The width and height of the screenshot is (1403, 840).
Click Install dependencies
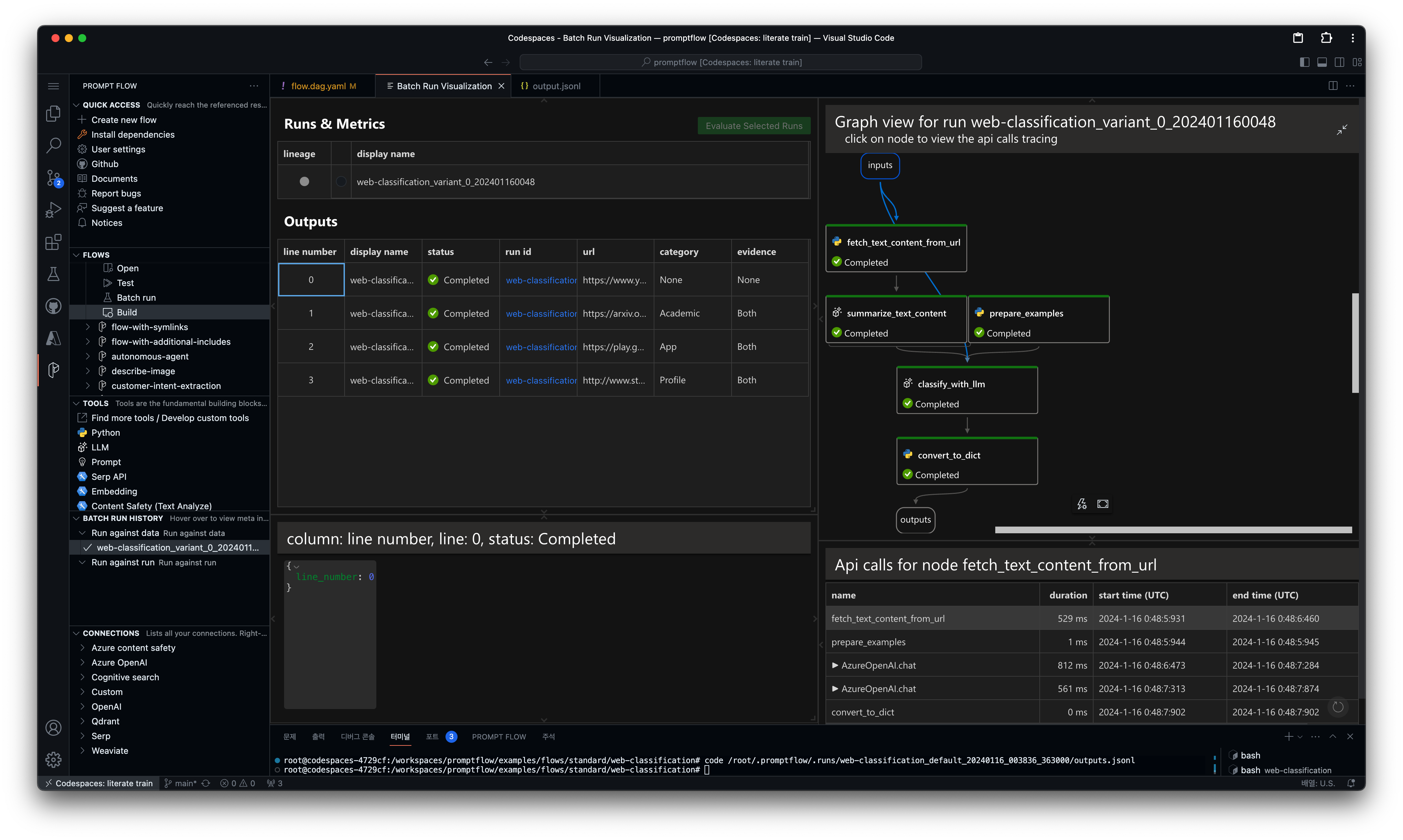[132, 134]
